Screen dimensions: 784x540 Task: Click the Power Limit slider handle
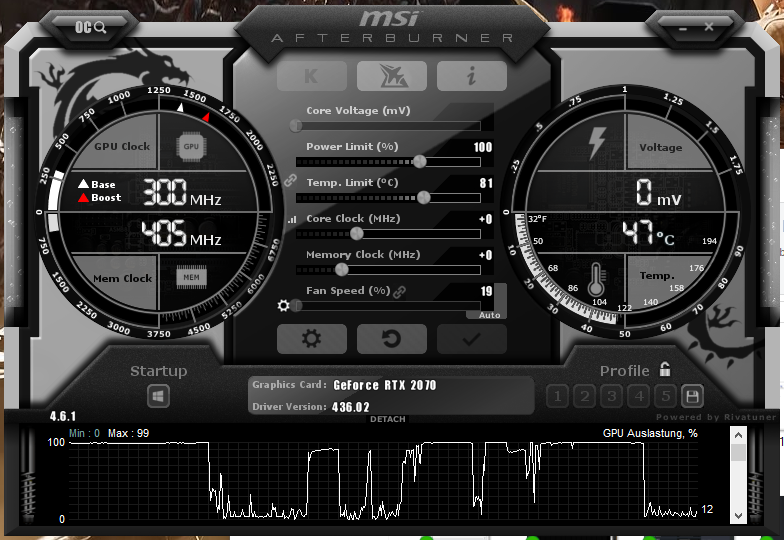point(420,161)
